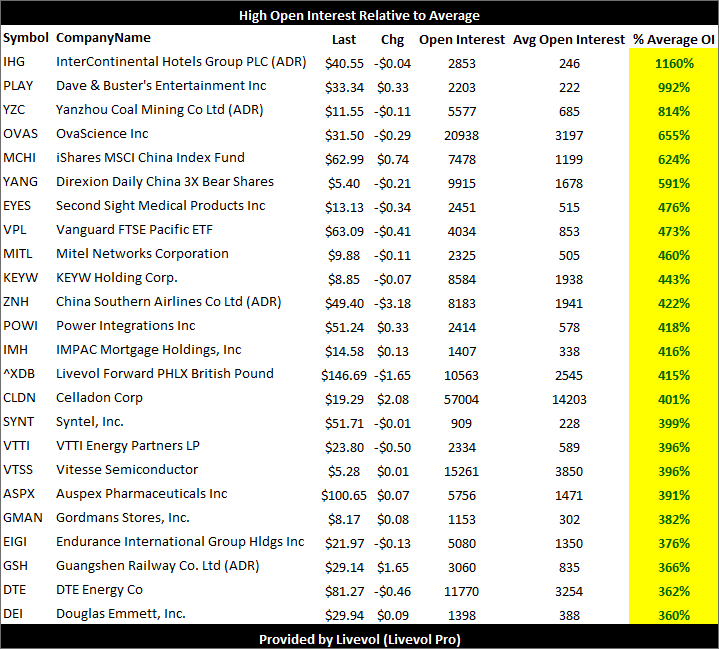Click Mitel Networks Corporation name
Screen dimensions: 719x649
(x=142, y=254)
